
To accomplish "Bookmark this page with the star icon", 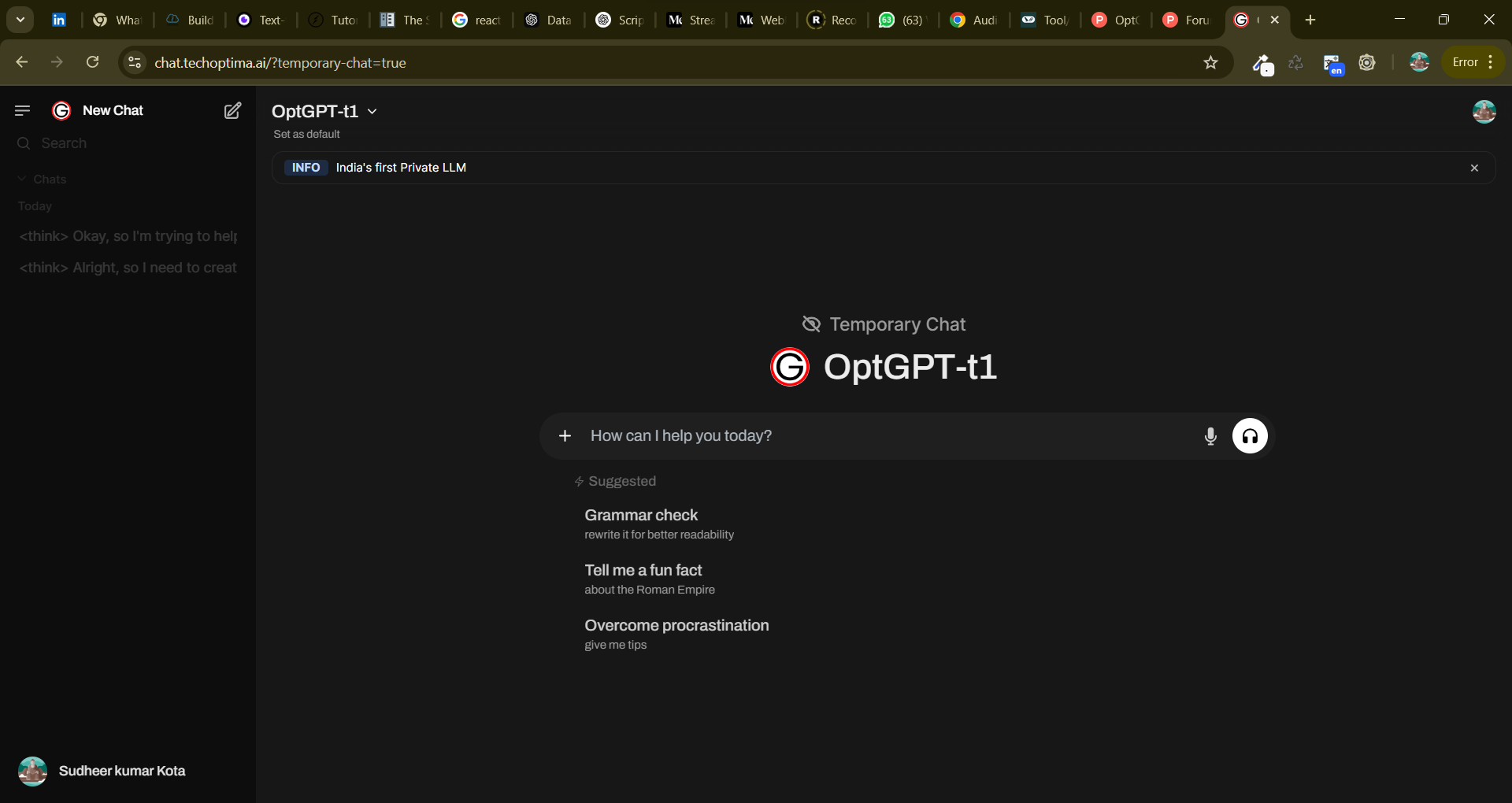I will [1210, 62].
